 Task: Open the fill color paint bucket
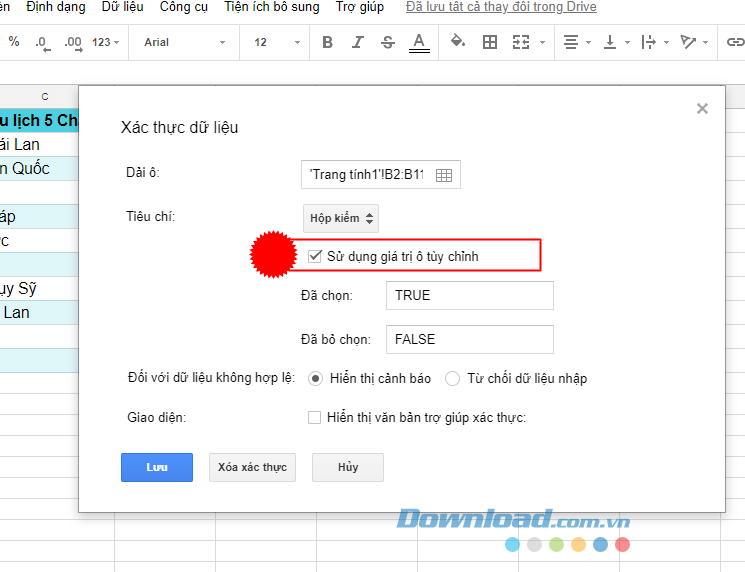coord(458,41)
